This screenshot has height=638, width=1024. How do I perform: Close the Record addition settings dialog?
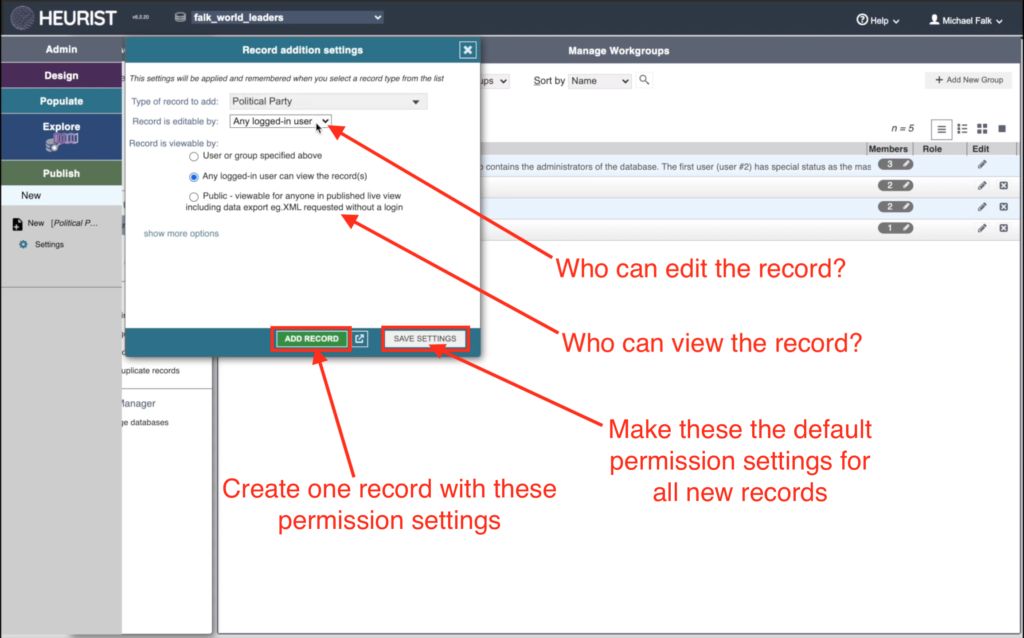(468, 50)
